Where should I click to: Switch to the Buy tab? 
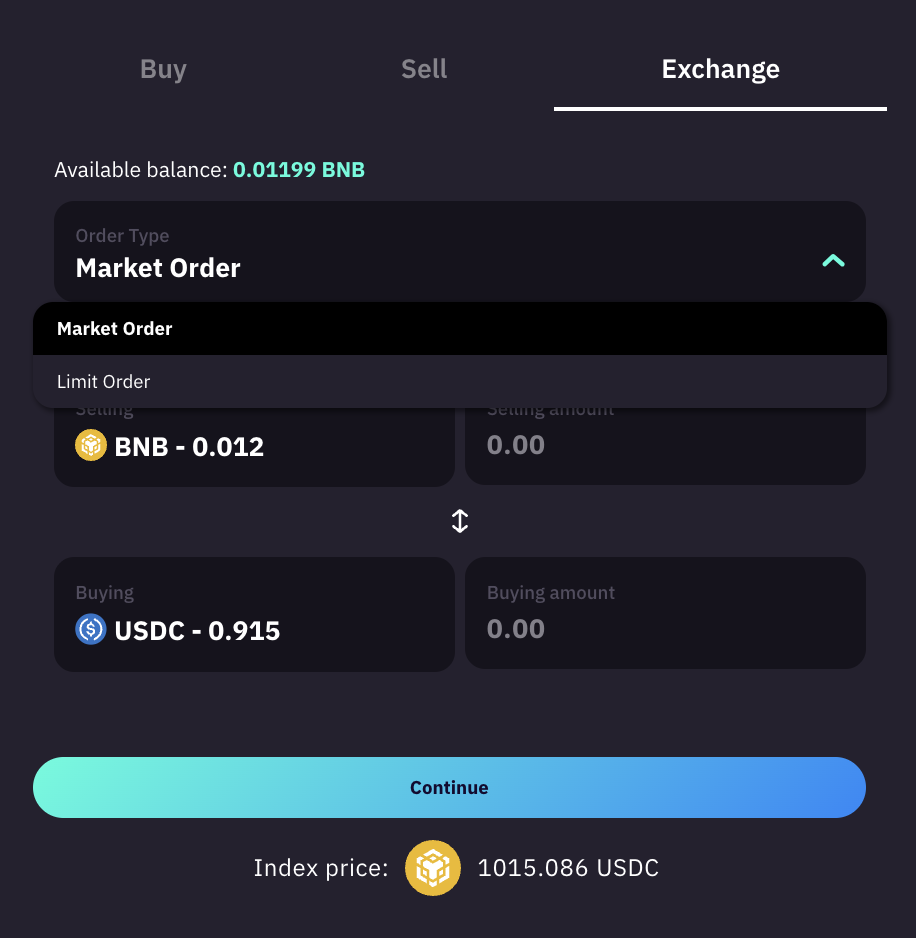[163, 70]
